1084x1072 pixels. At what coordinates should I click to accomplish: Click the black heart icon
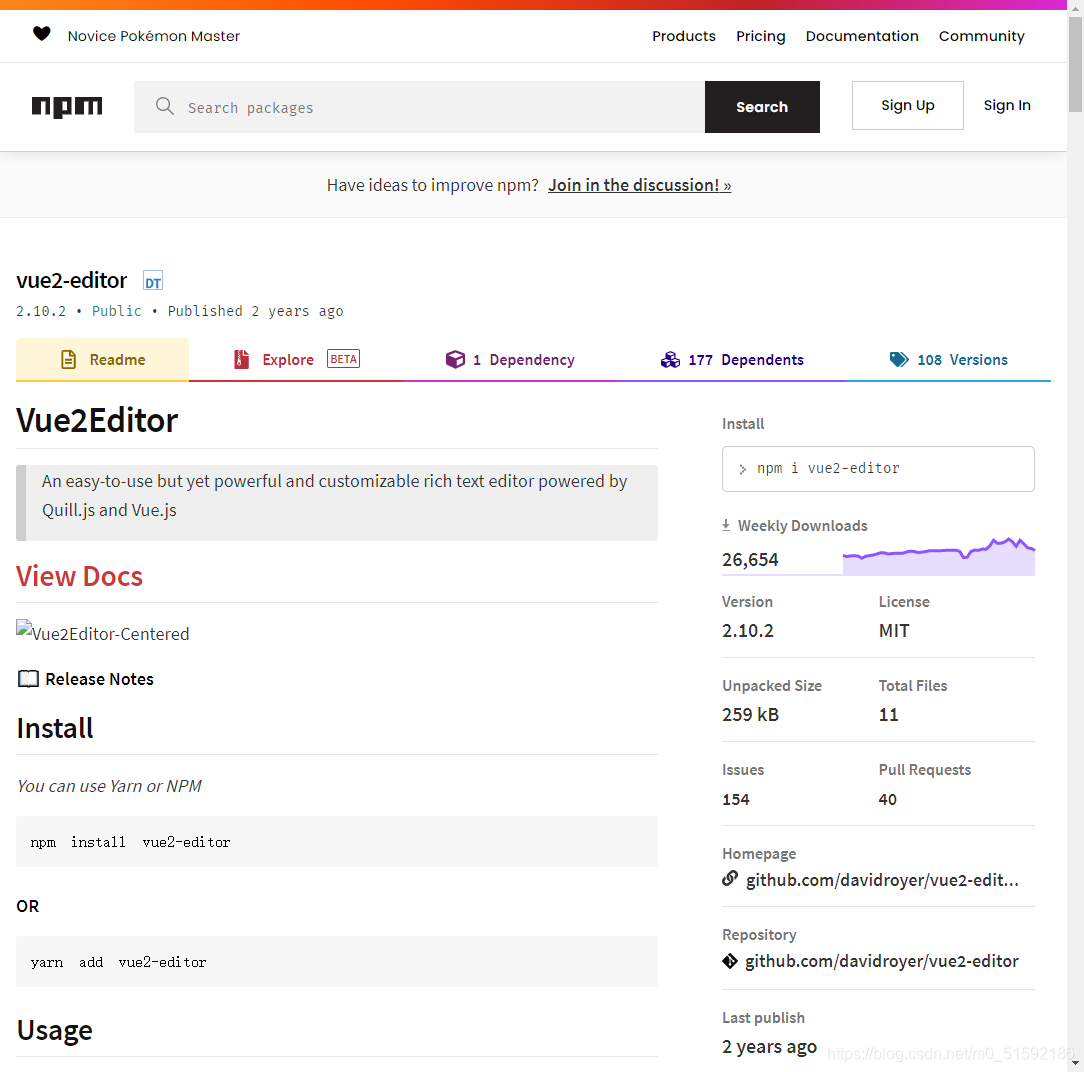tap(41, 34)
